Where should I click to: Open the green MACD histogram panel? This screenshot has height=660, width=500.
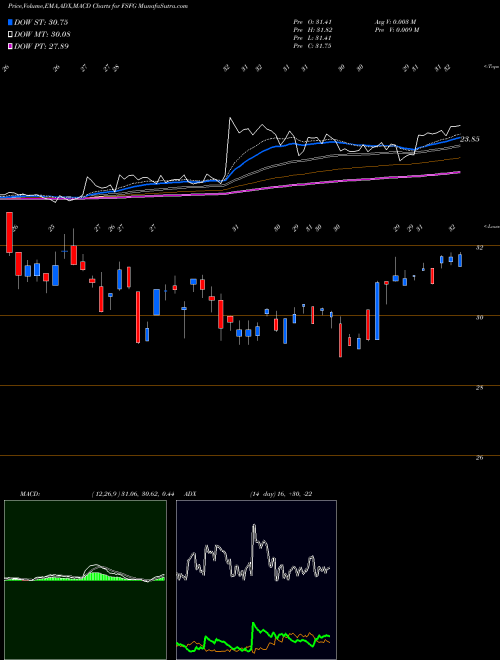[85, 580]
